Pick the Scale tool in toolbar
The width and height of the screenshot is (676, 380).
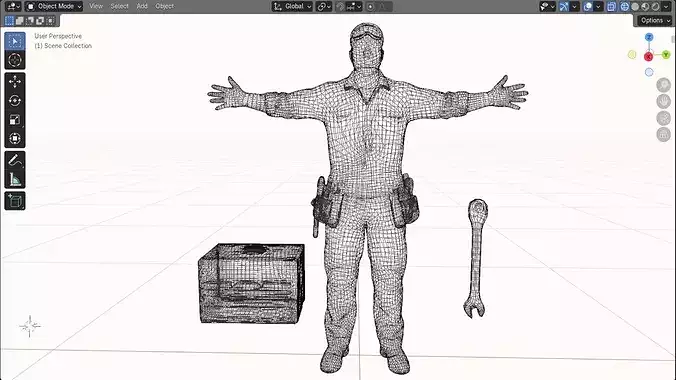pyautogui.click(x=15, y=119)
